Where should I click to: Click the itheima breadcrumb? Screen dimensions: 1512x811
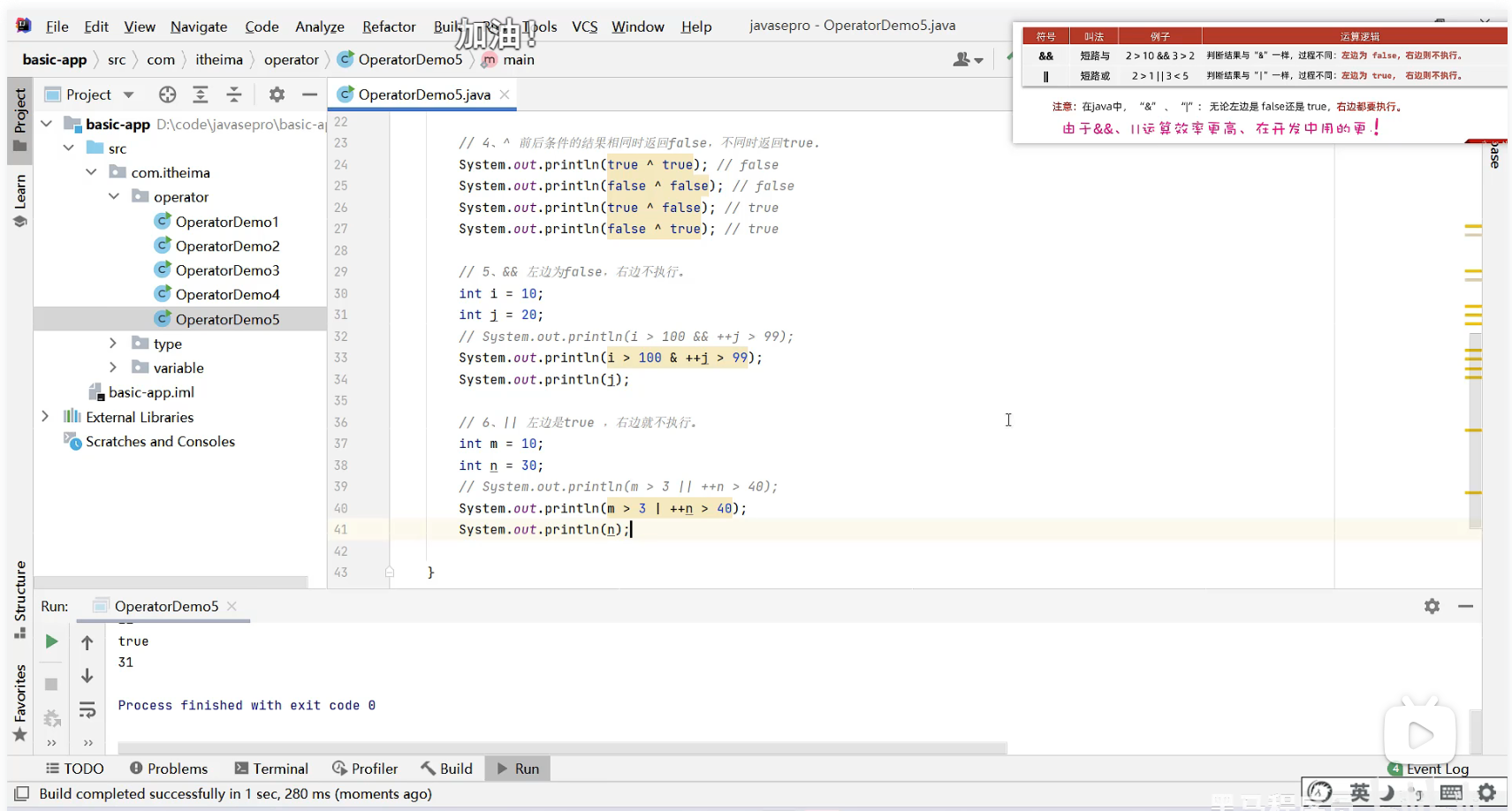[x=219, y=59]
